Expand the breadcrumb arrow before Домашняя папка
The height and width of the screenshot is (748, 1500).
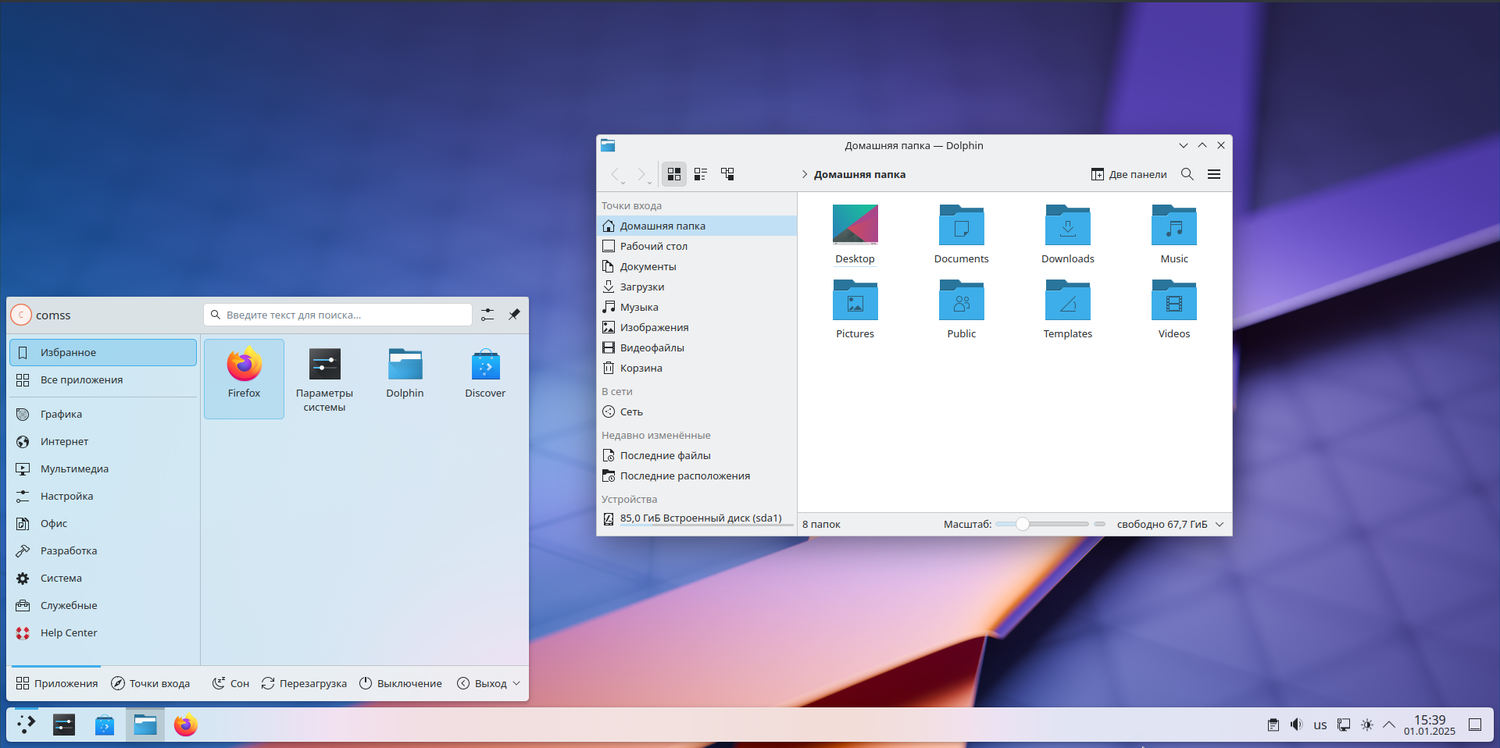tap(805, 174)
